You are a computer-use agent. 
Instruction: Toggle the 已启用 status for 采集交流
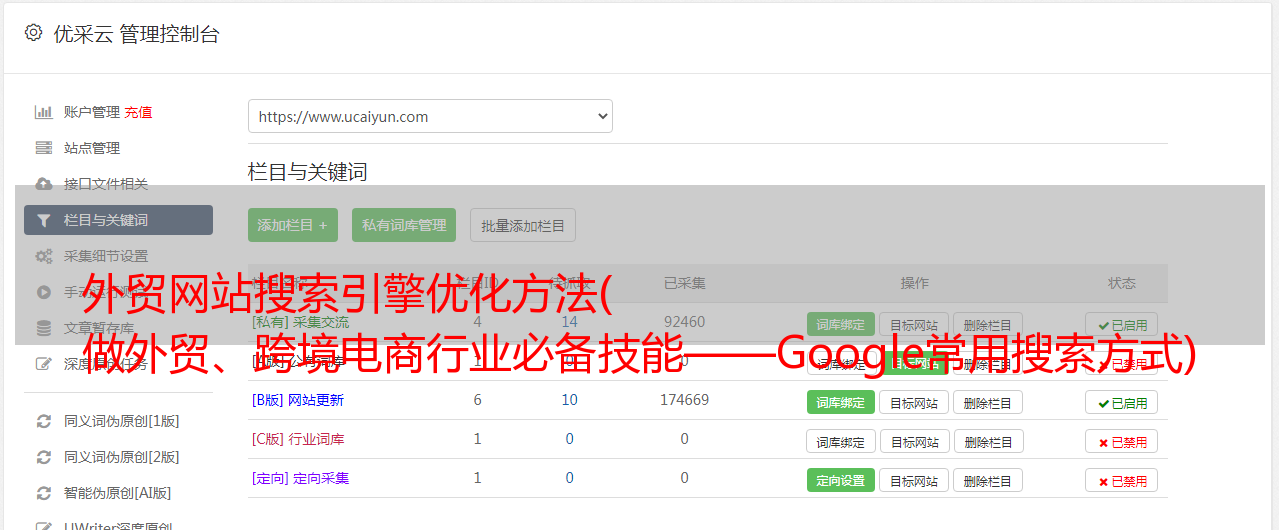click(1122, 324)
